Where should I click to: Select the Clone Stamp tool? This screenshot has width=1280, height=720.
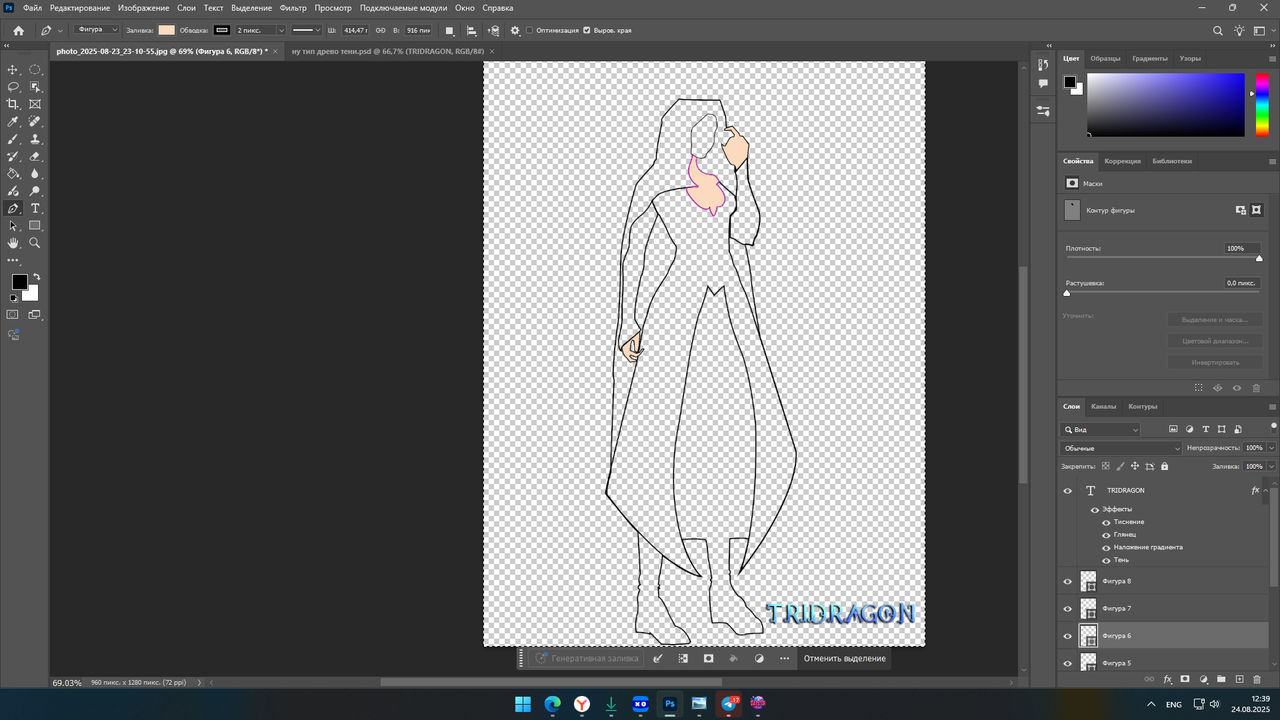[35, 139]
